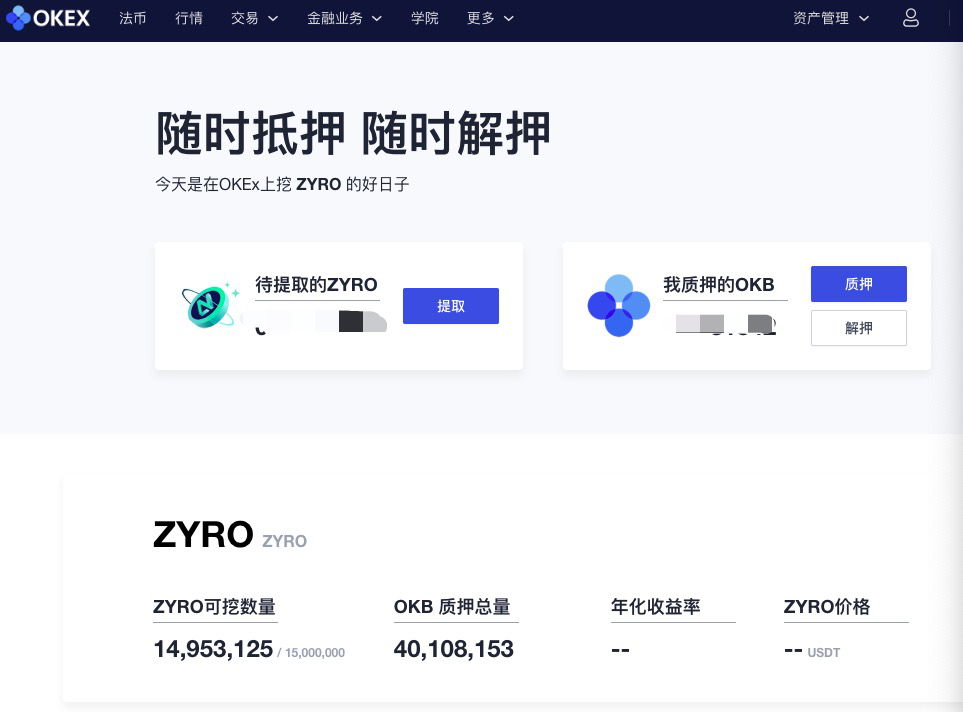Click the OKEX logo
This screenshot has width=963, height=712.
pyautogui.click(x=48, y=18)
